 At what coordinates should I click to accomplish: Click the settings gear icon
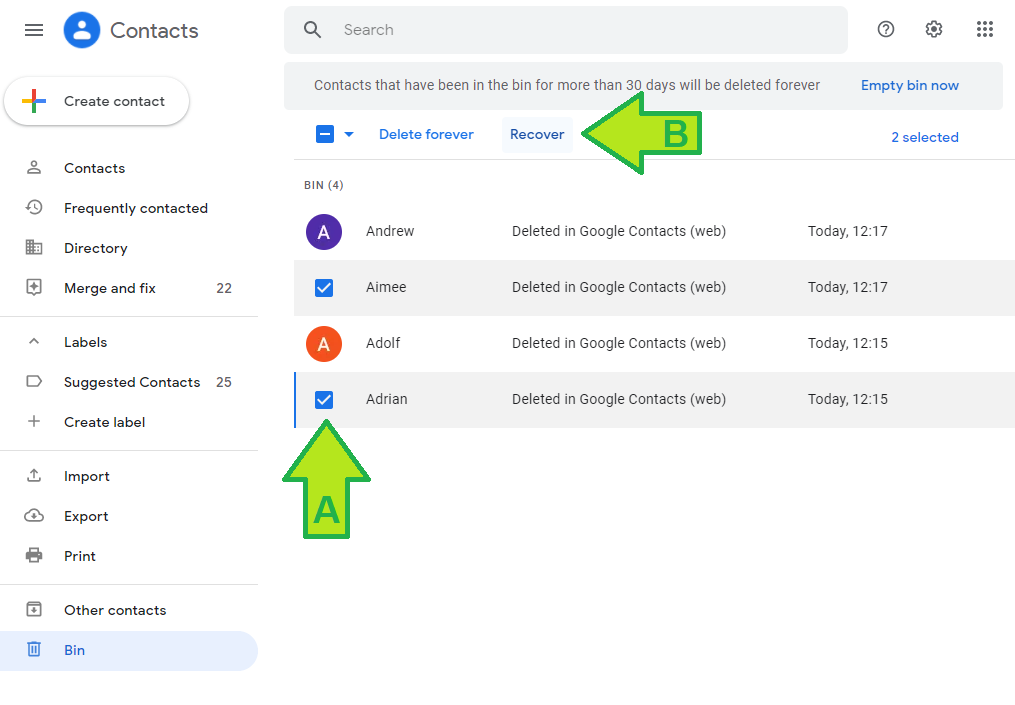pyautogui.click(x=933, y=29)
